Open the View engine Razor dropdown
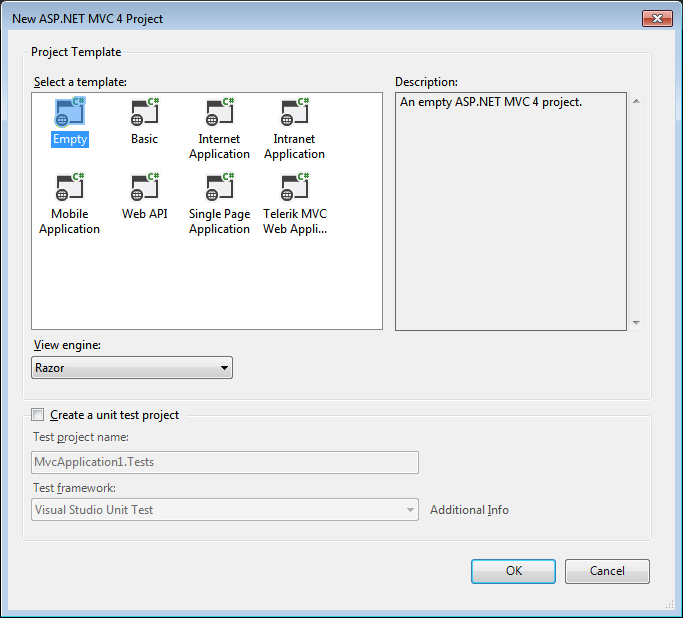Viewport: 683px width, 618px height. 132,368
